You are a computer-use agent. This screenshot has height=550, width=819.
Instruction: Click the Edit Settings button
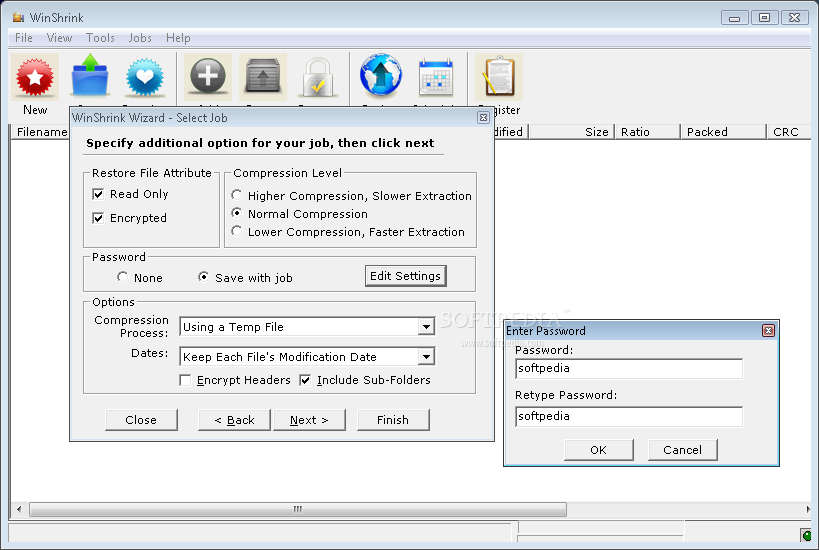point(405,276)
